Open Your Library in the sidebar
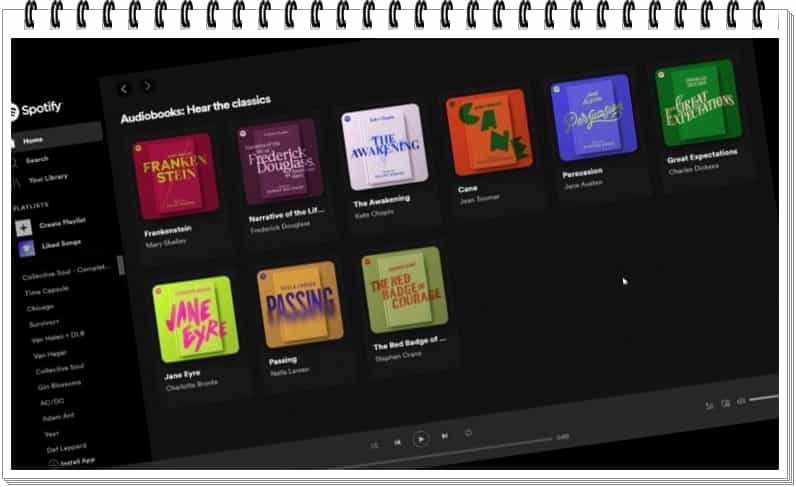This screenshot has width=796, height=487. pyautogui.click(x=48, y=178)
